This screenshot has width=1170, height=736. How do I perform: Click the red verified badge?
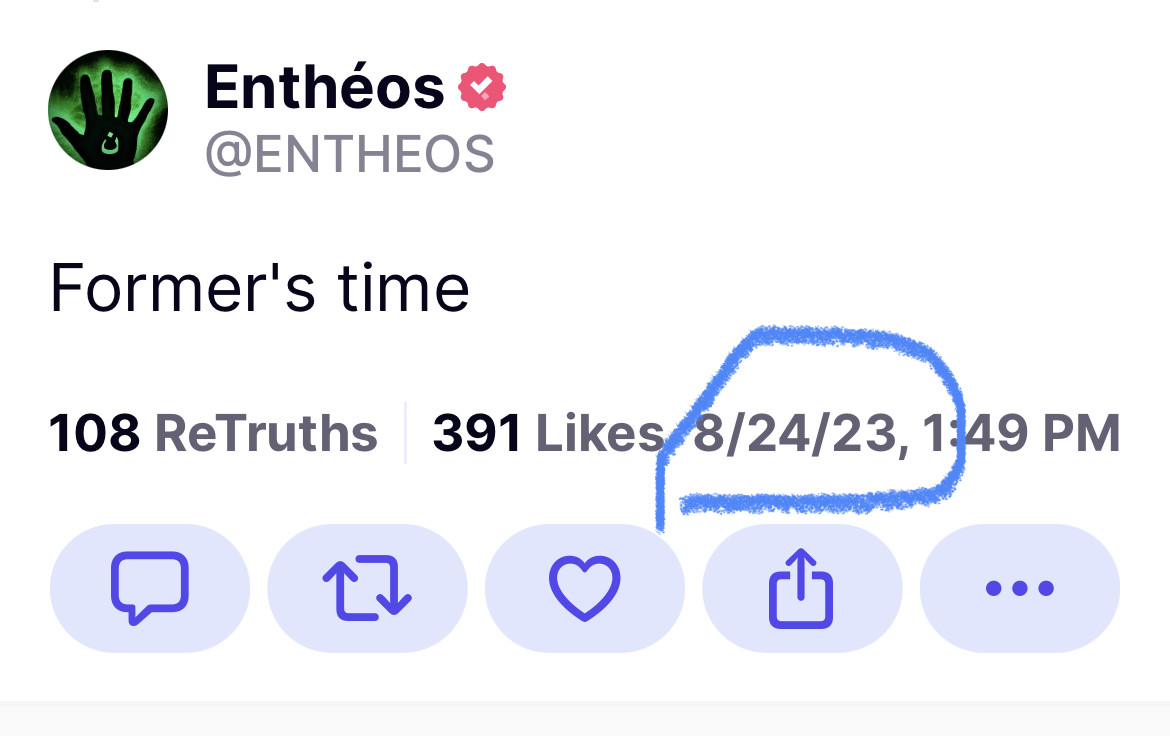(482, 89)
